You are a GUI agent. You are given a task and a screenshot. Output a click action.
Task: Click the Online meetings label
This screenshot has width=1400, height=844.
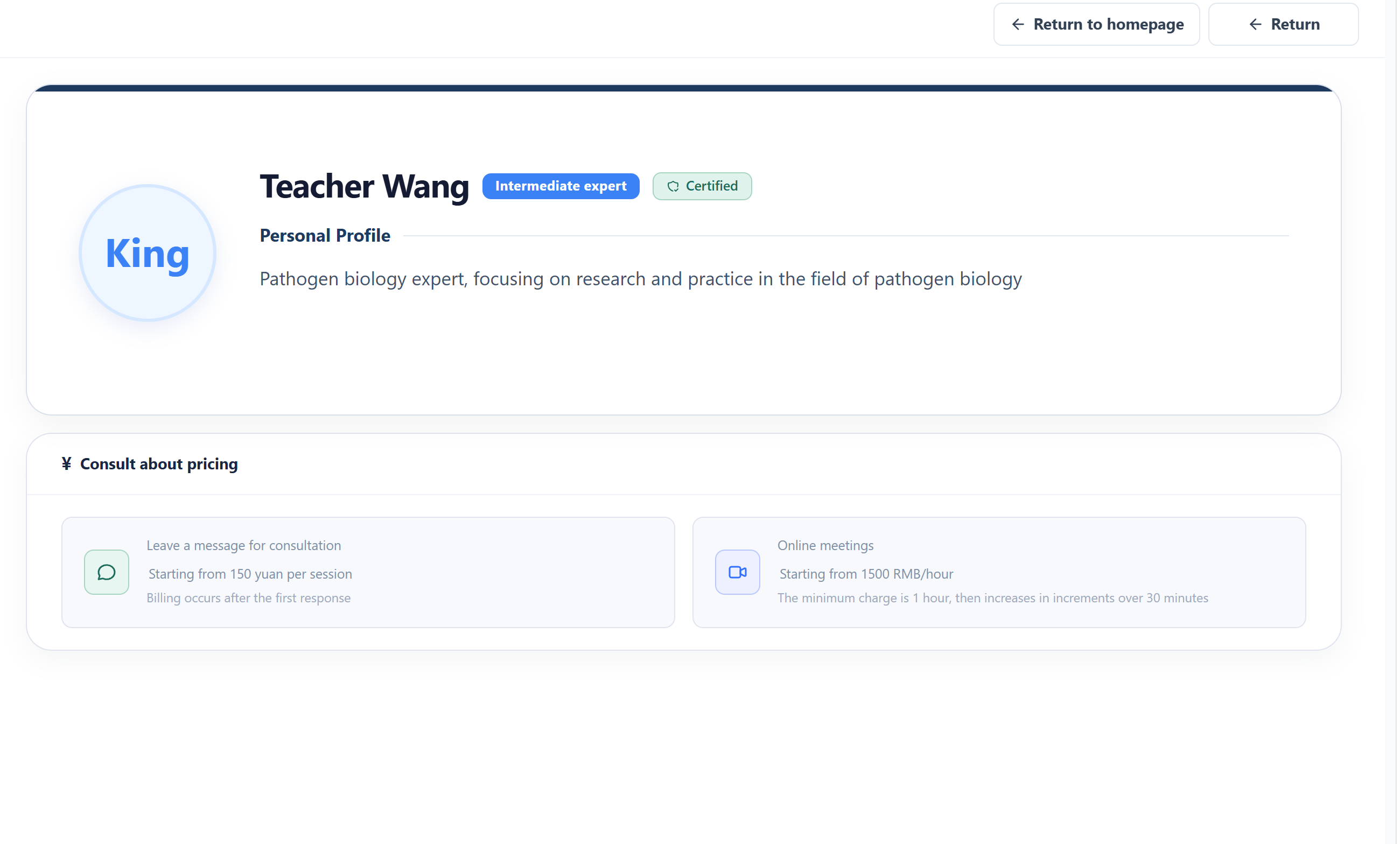point(825,545)
